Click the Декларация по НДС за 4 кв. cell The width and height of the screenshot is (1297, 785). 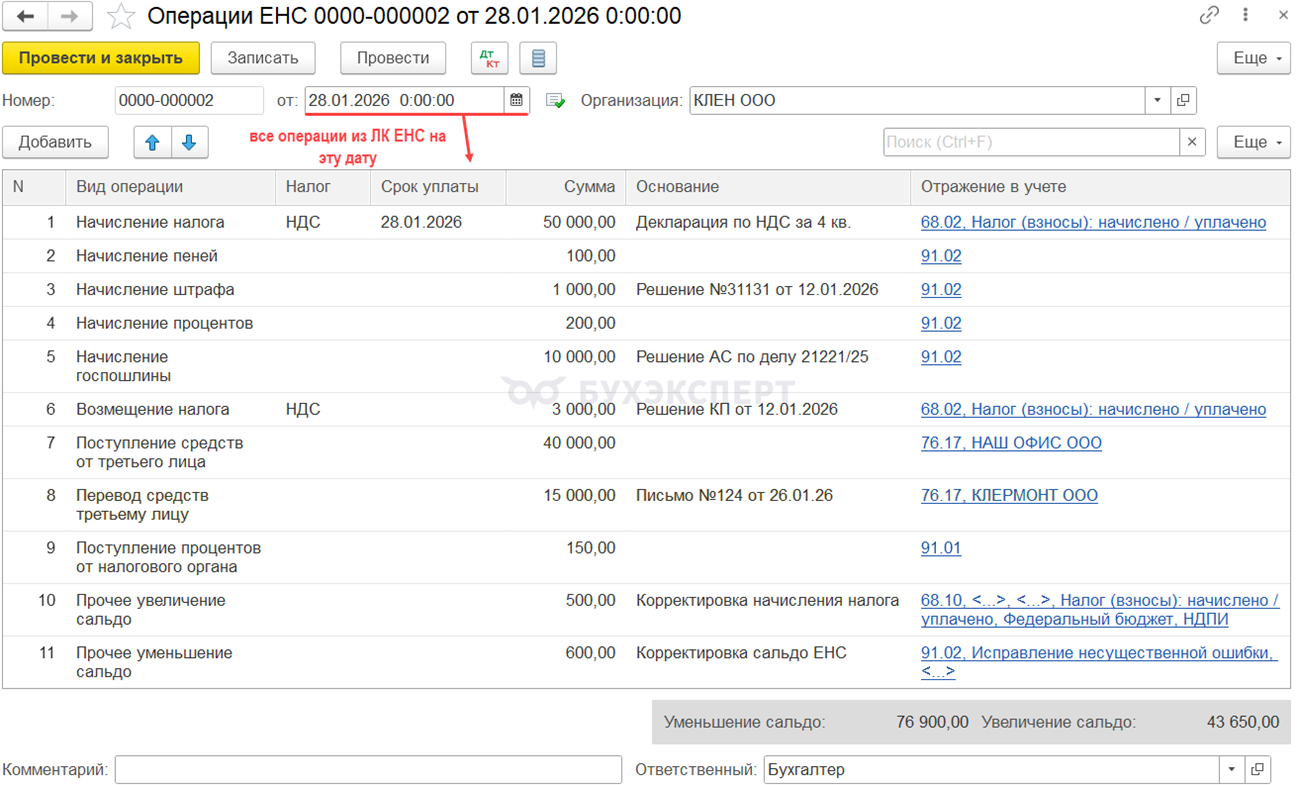pos(768,222)
